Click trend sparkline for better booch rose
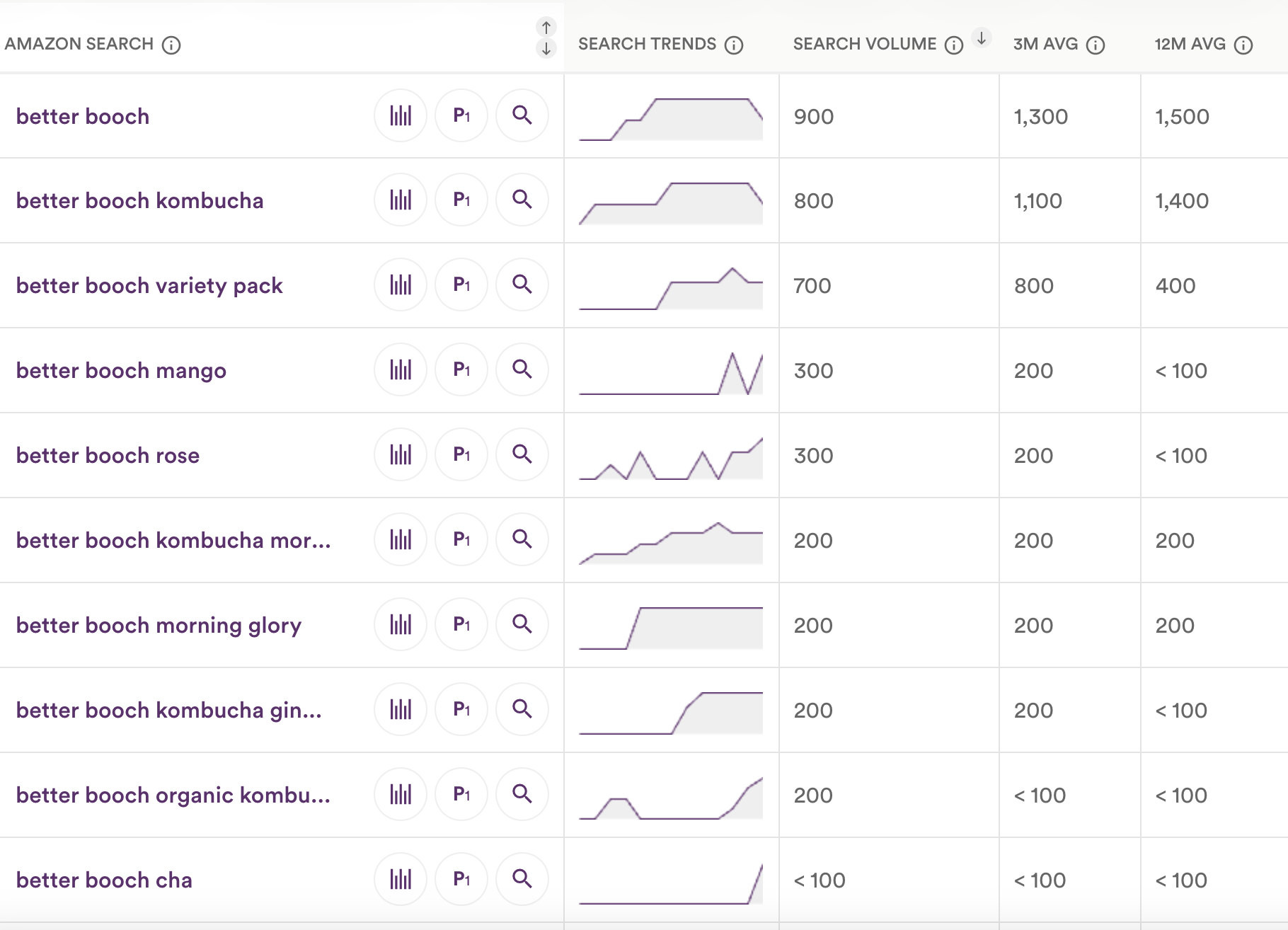1288x930 pixels. point(671,459)
